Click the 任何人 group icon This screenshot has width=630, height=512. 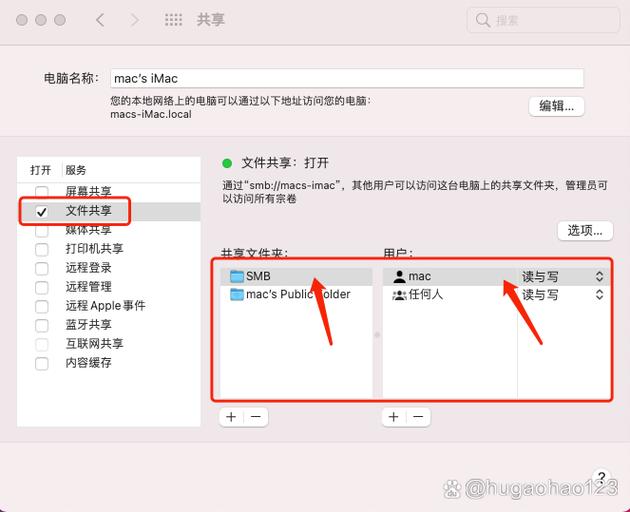point(399,295)
